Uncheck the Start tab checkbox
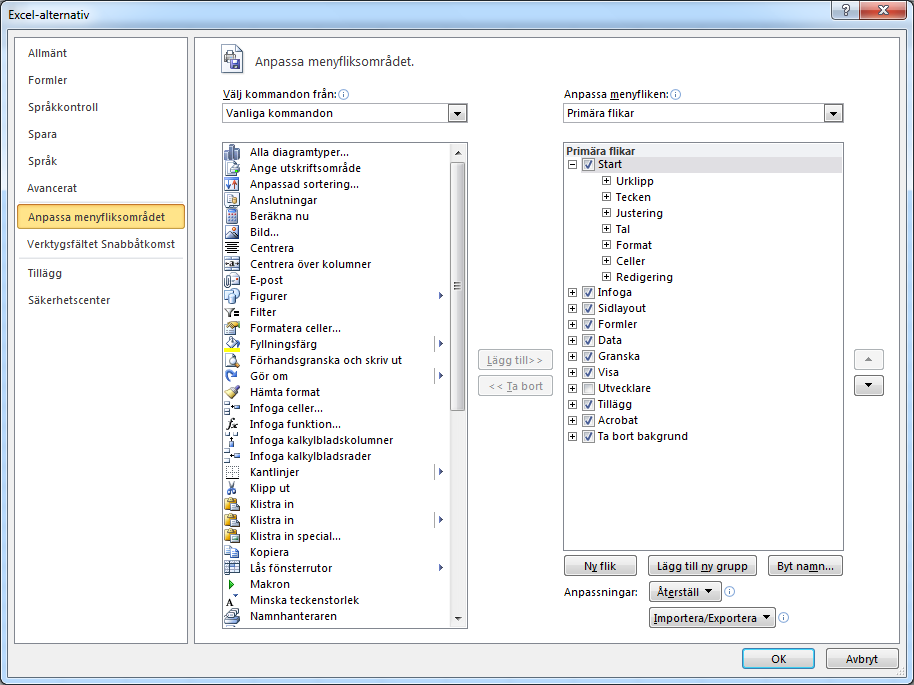Viewport: 914px width, 685px height. (x=588, y=165)
